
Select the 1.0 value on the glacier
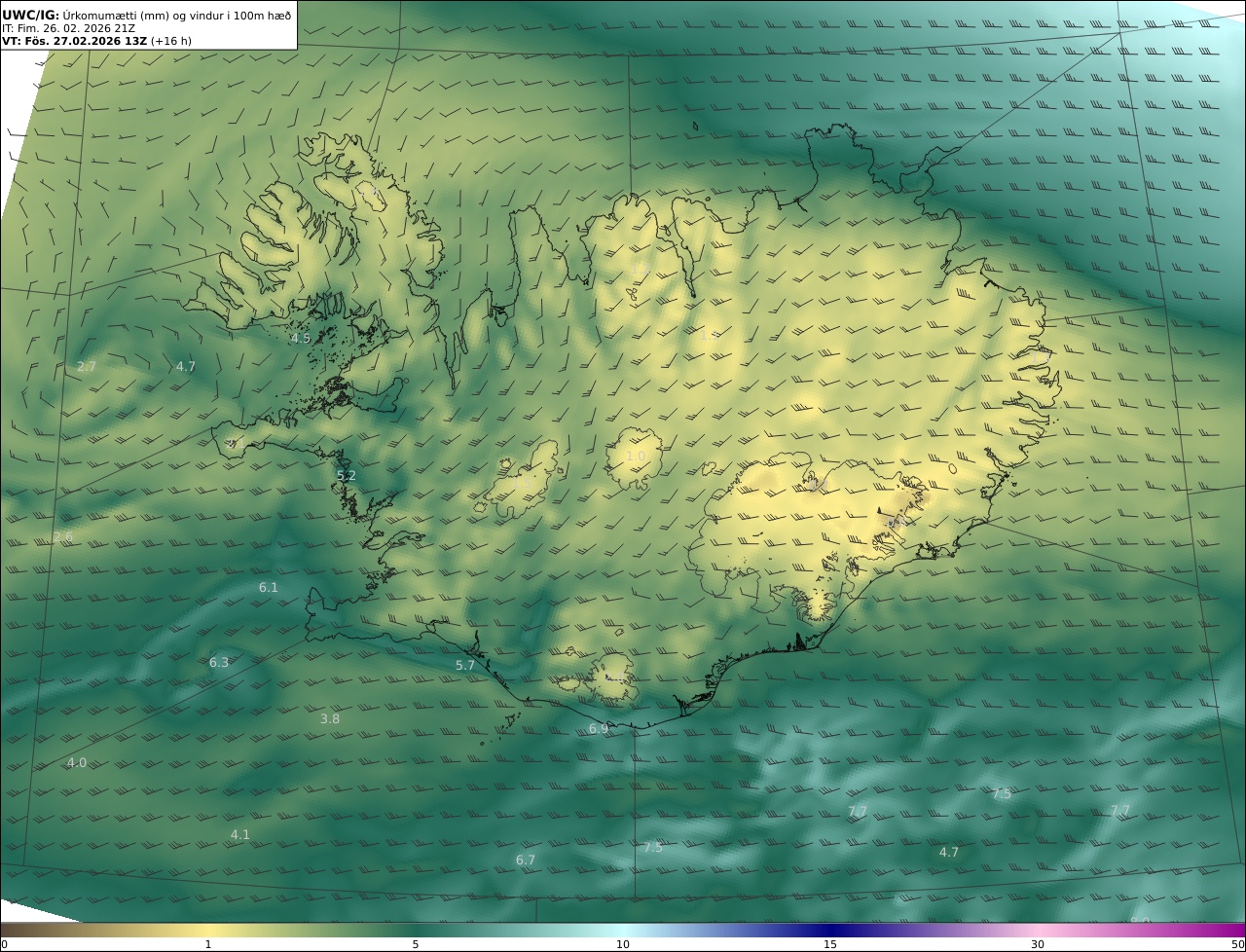[636, 457]
